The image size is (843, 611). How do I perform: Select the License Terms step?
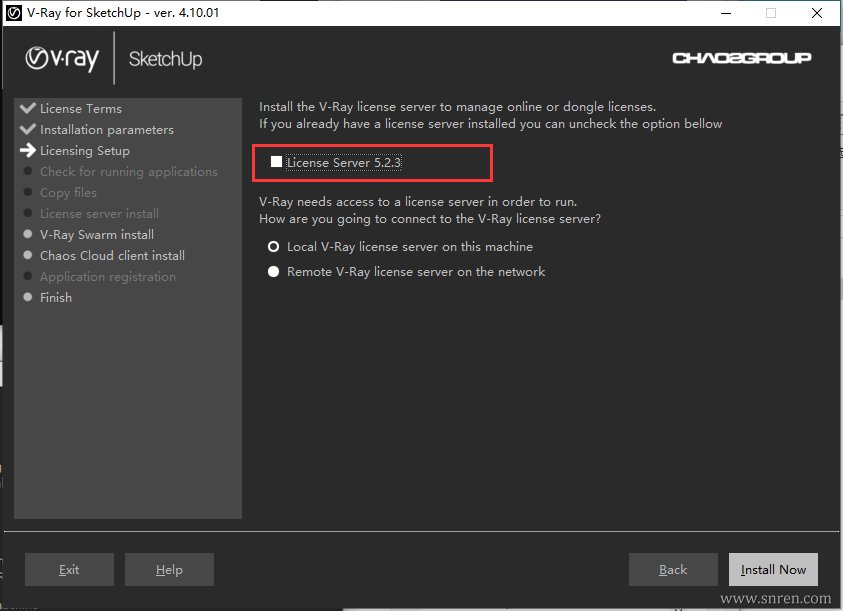coord(81,109)
